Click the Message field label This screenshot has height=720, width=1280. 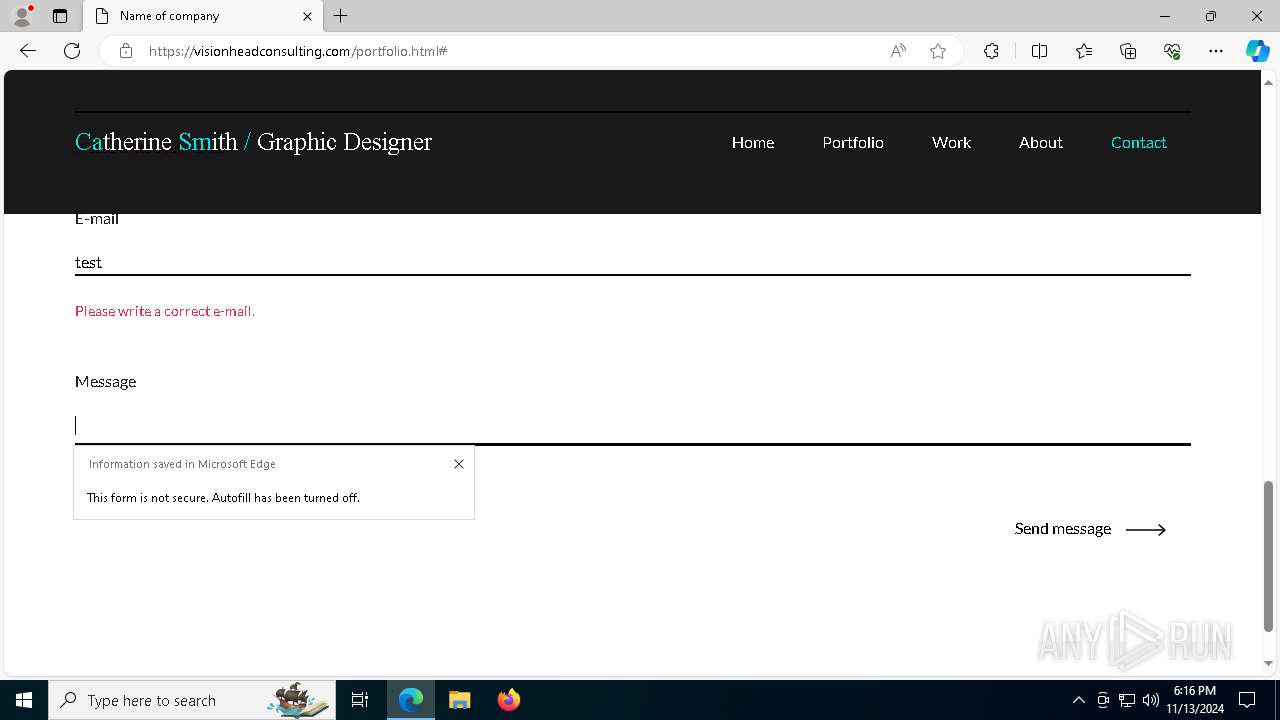click(105, 382)
